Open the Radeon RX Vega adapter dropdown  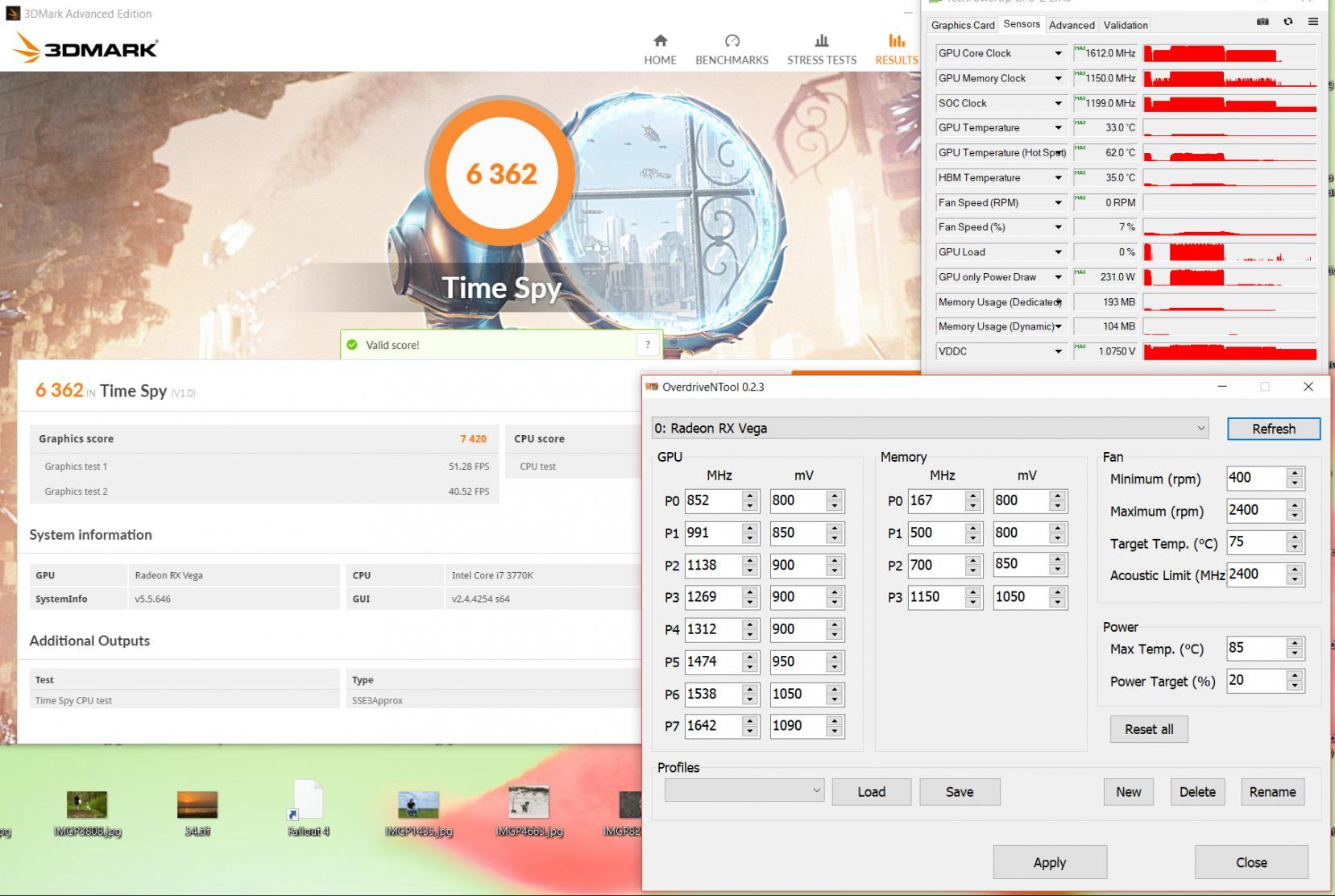931,428
